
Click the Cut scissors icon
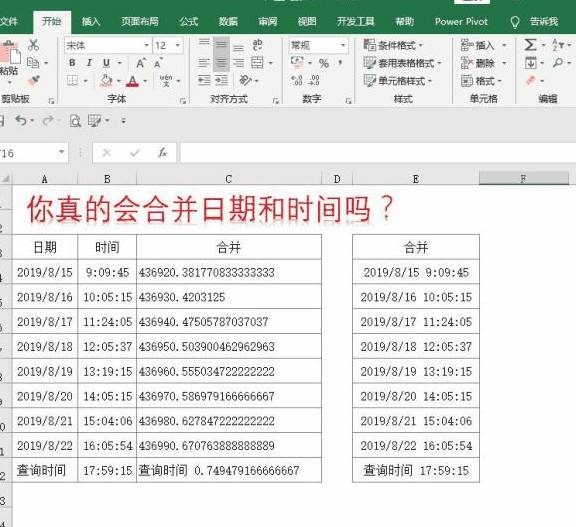pyautogui.click(x=33, y=45)
